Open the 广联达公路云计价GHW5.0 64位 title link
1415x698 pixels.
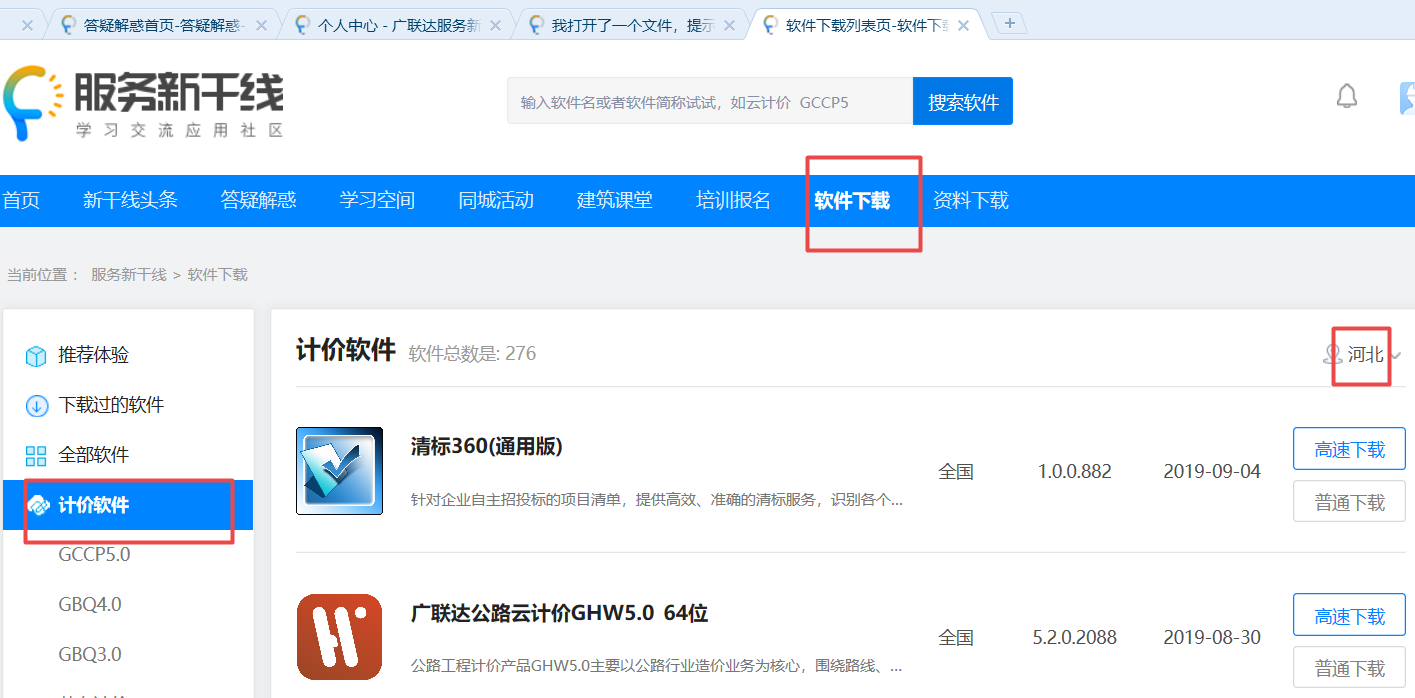pos(559,613)
